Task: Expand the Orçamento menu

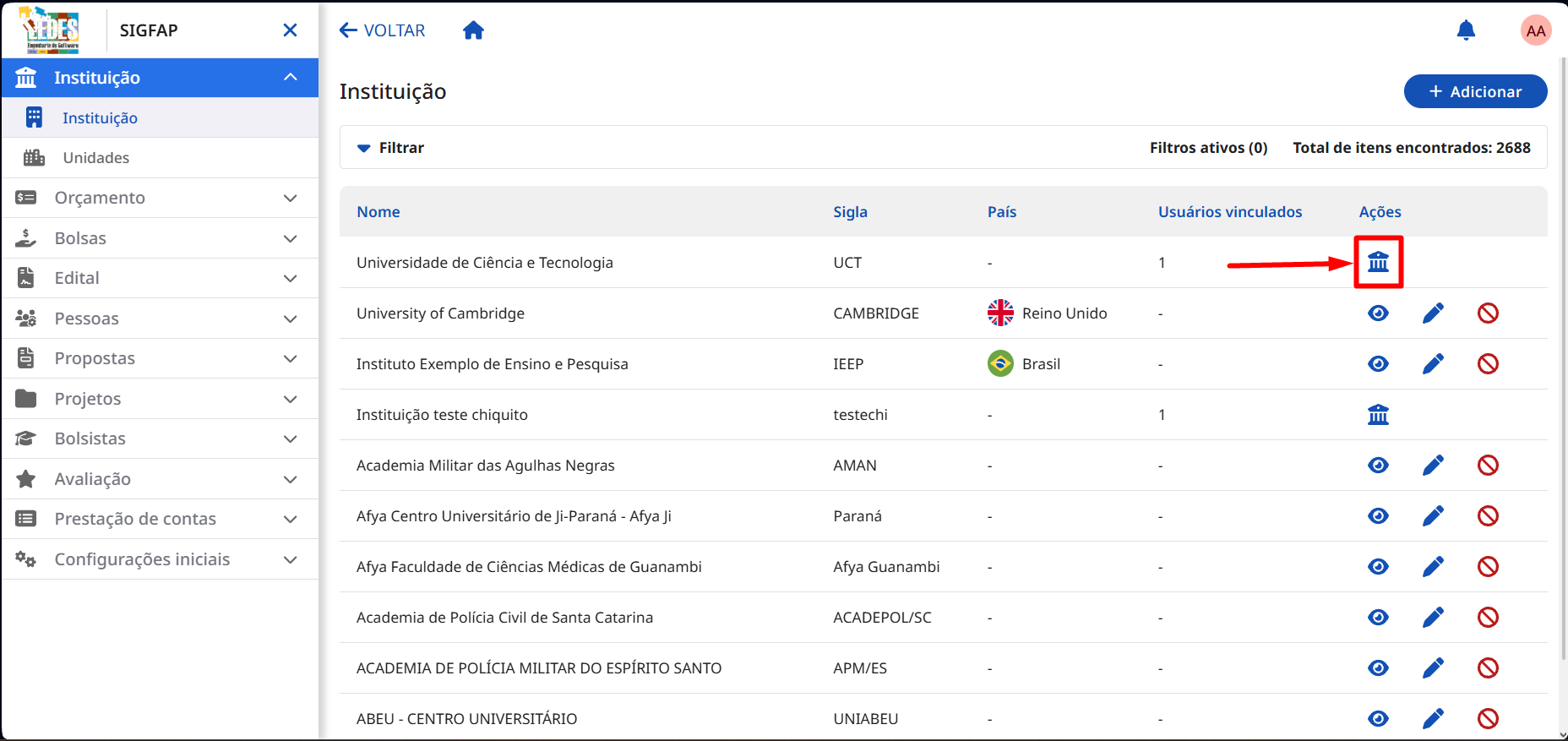Action: pyautogui.click(x=160, y=198)
